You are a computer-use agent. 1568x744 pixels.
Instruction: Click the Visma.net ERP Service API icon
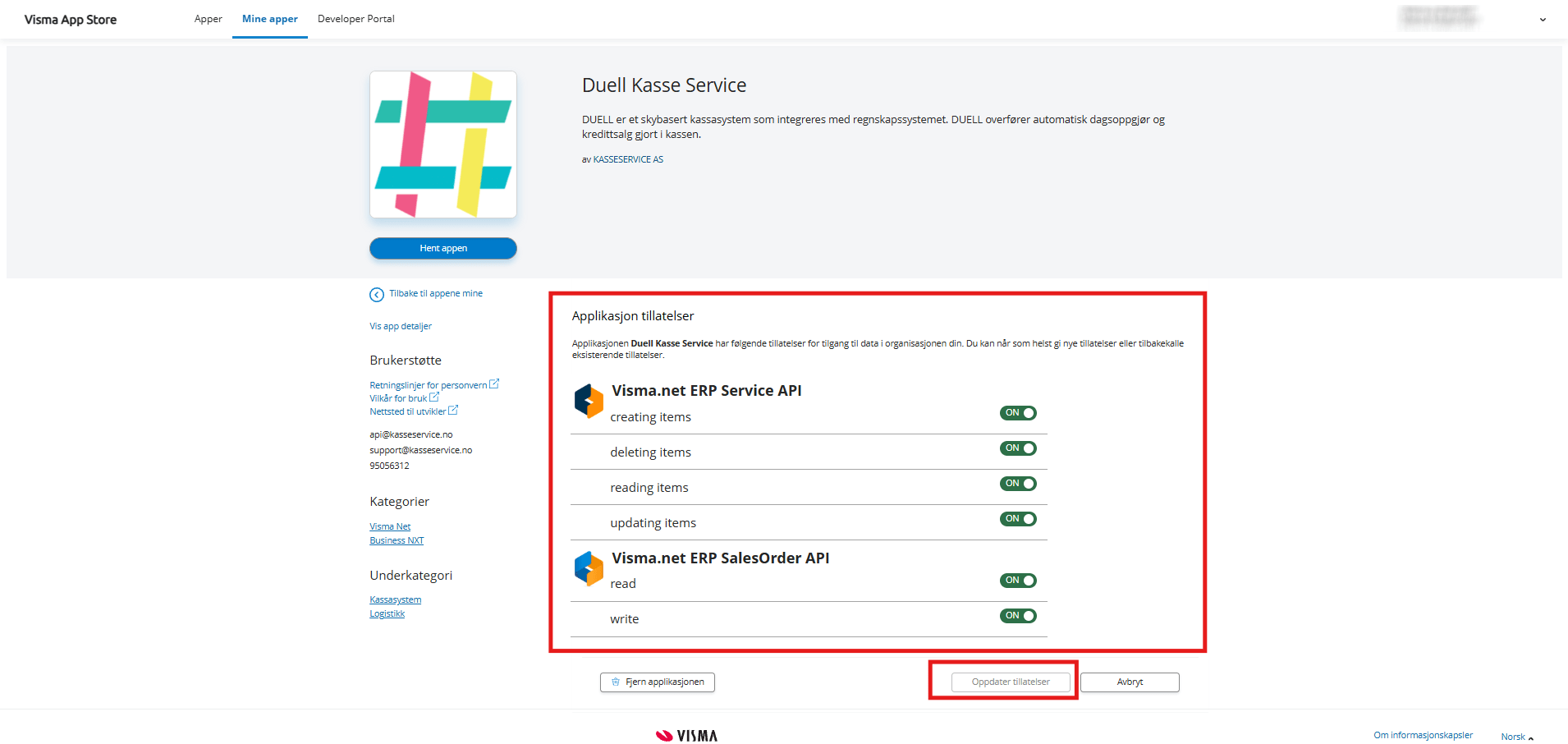(x=589, y=402)
